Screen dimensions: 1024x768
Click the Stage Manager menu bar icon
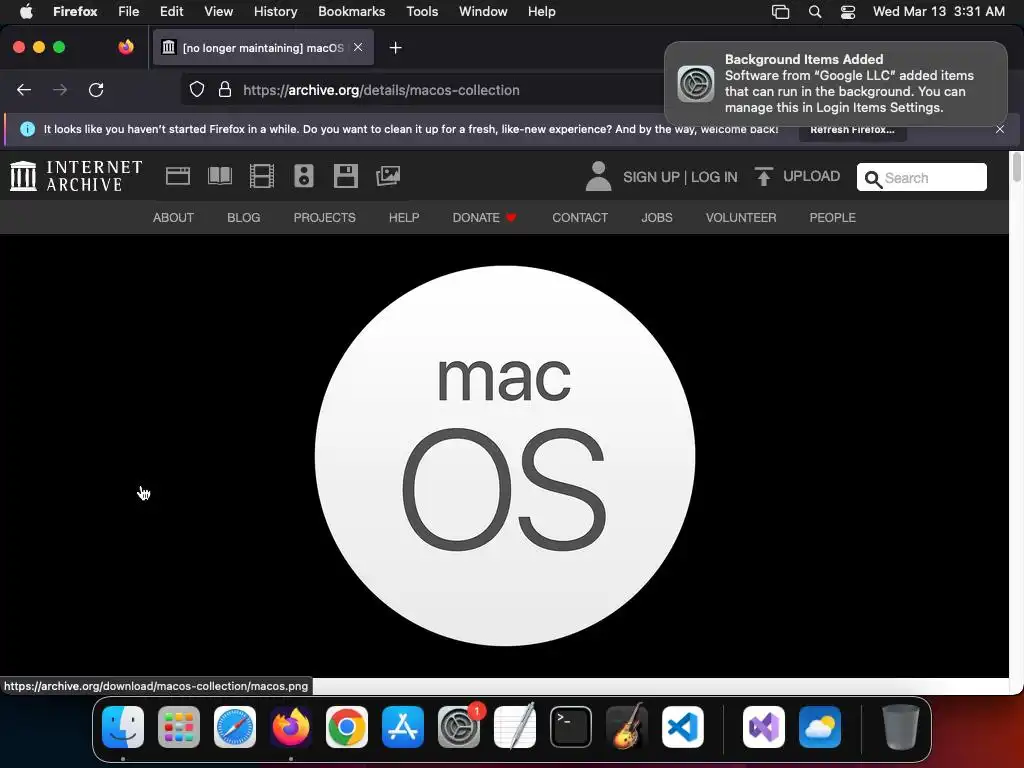(780, 12)
